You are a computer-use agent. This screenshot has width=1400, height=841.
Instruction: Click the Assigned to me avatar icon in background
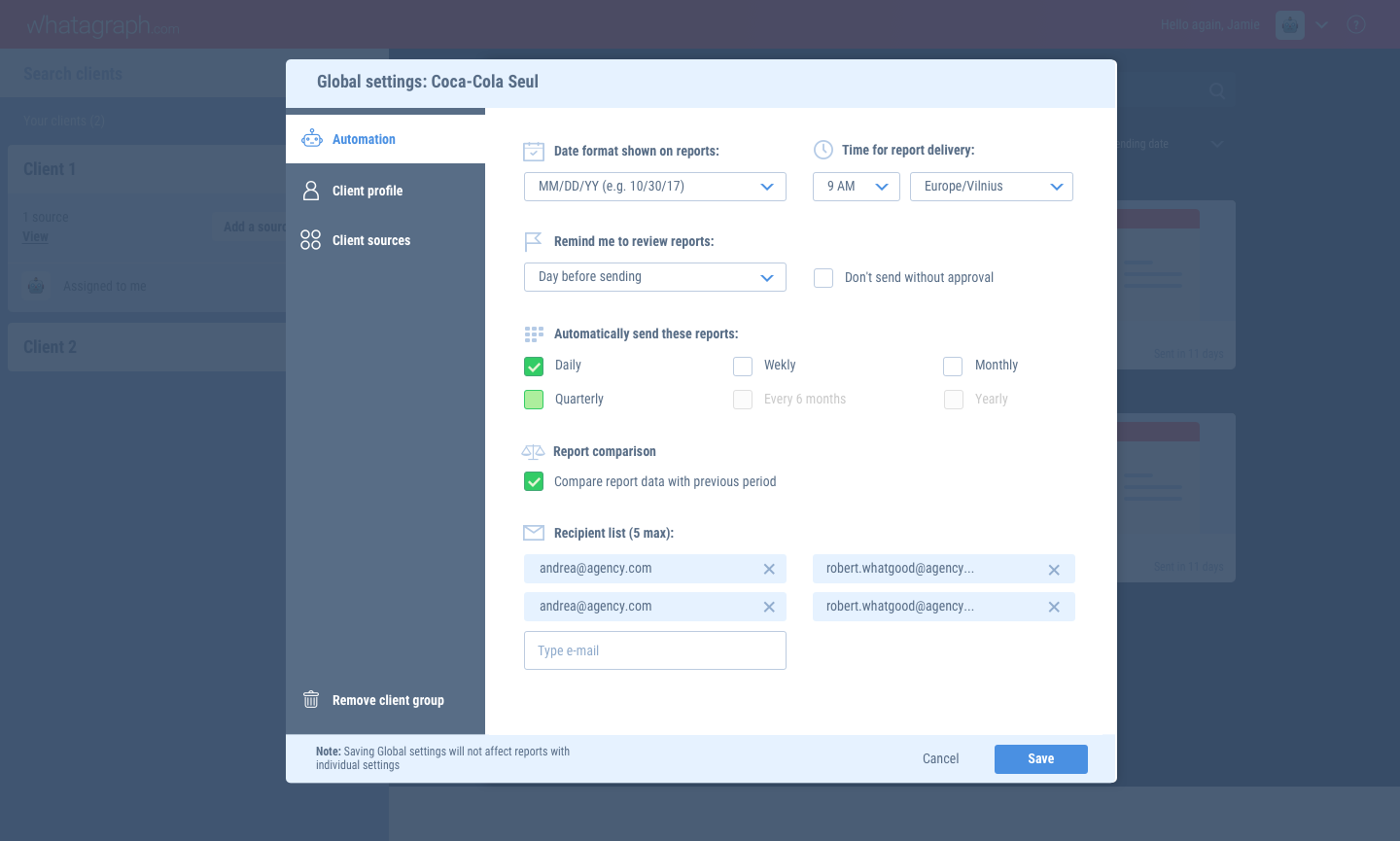click(x=36, y=286)
